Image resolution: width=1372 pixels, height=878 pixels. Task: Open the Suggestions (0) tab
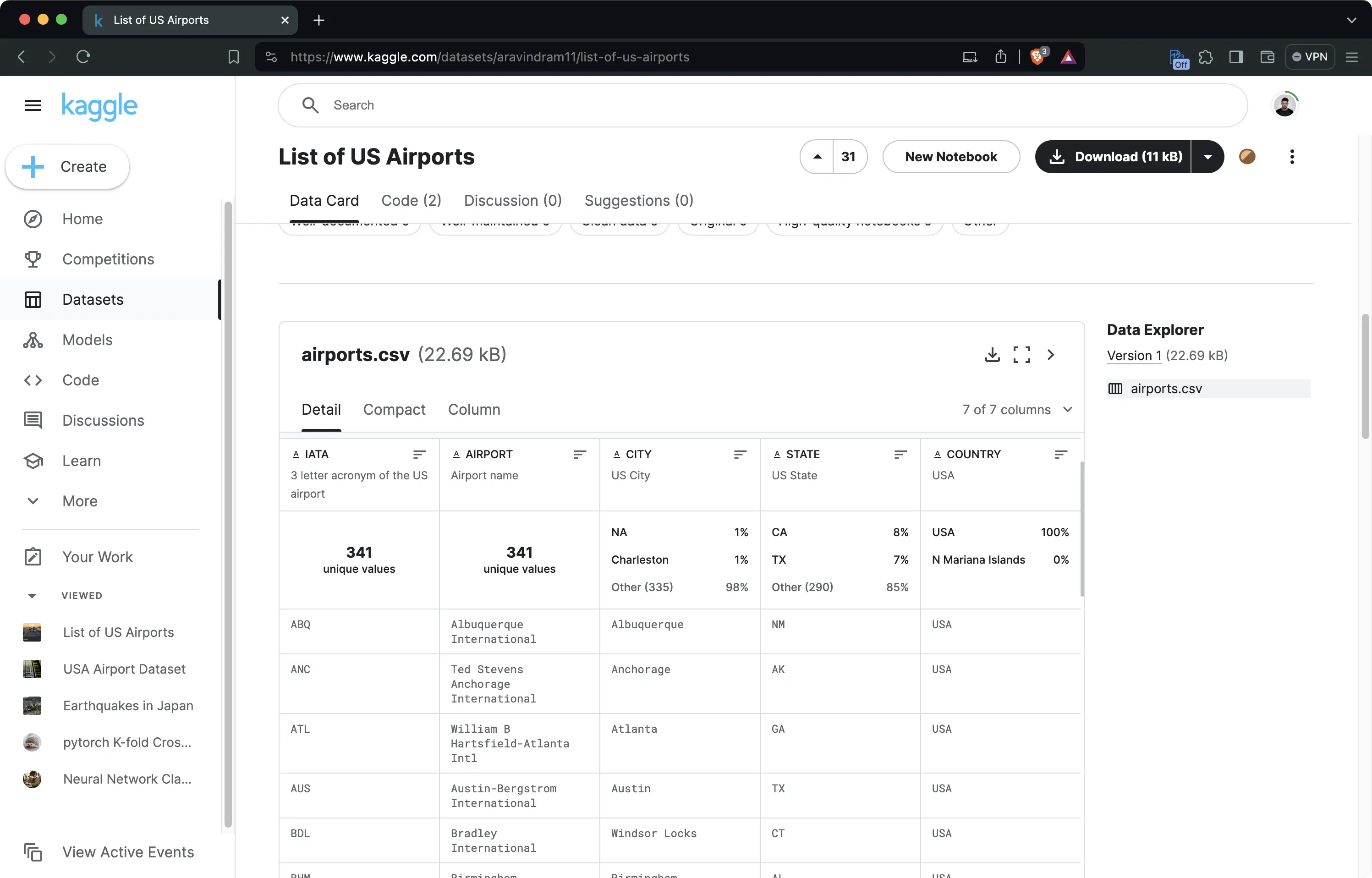pyautogui.click(x=638, y=201)
